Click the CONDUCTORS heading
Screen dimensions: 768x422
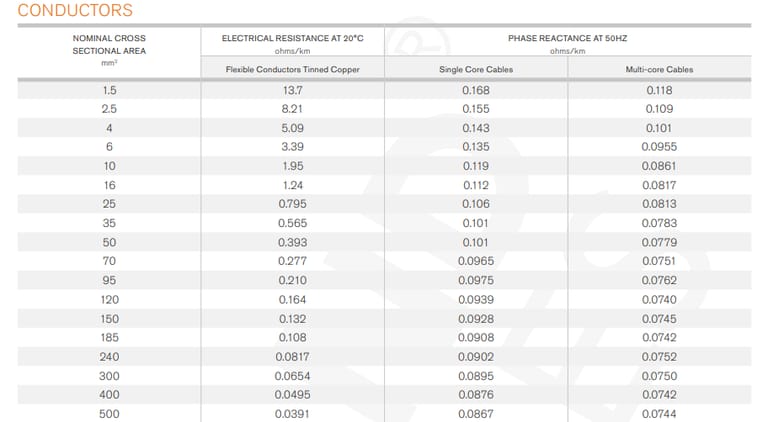pyautogui.click(x=75, y=10)
